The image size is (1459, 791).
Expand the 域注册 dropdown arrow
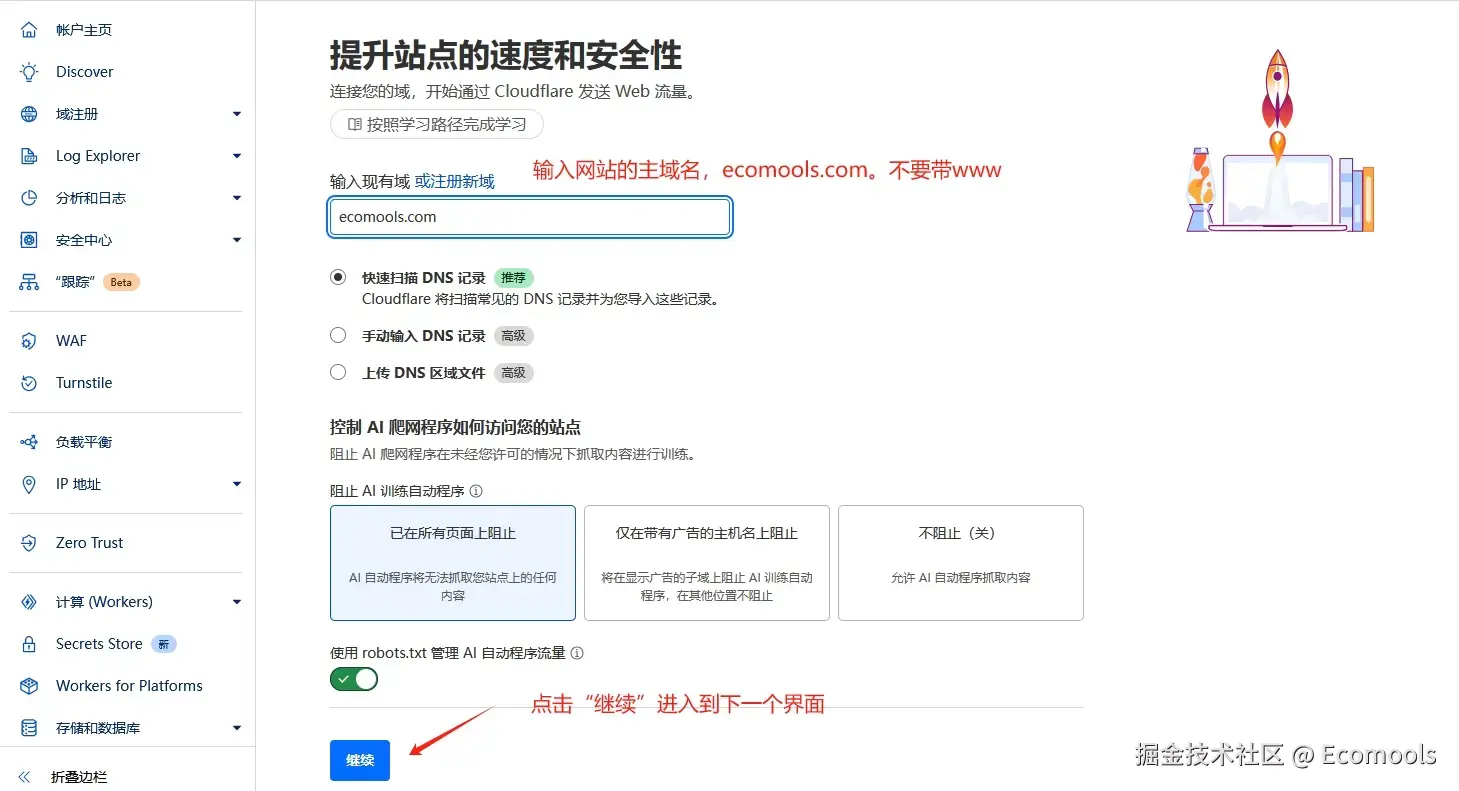point(237,114)
